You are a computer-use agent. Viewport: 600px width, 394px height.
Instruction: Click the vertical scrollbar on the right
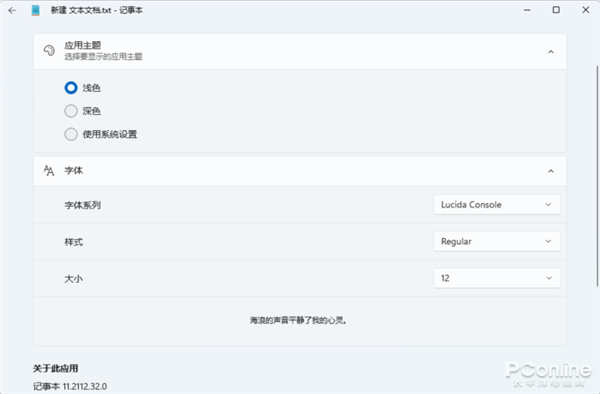click(x=597, y=176)
